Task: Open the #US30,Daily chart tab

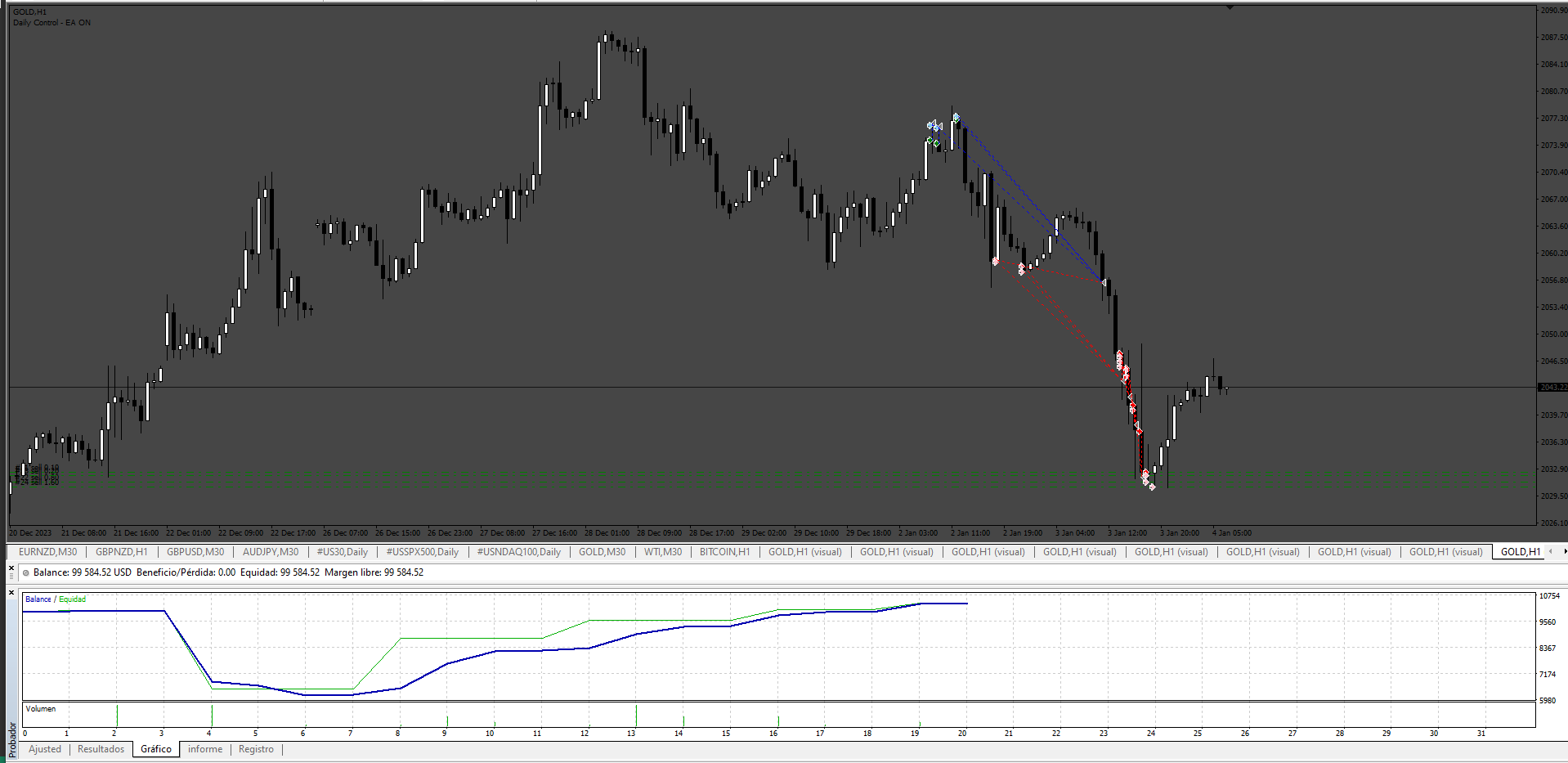Action: (x=343, y=552)
